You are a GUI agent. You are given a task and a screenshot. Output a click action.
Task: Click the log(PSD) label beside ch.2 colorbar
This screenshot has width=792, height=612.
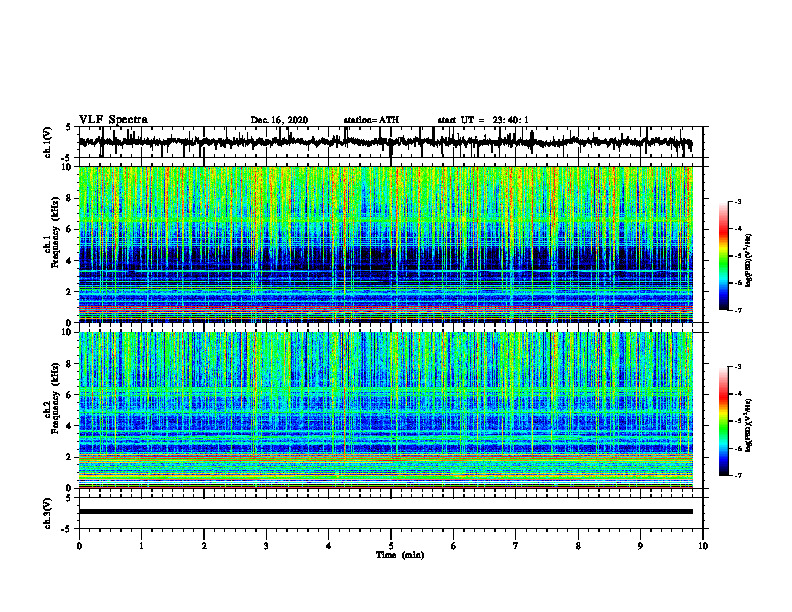(749, 425)
